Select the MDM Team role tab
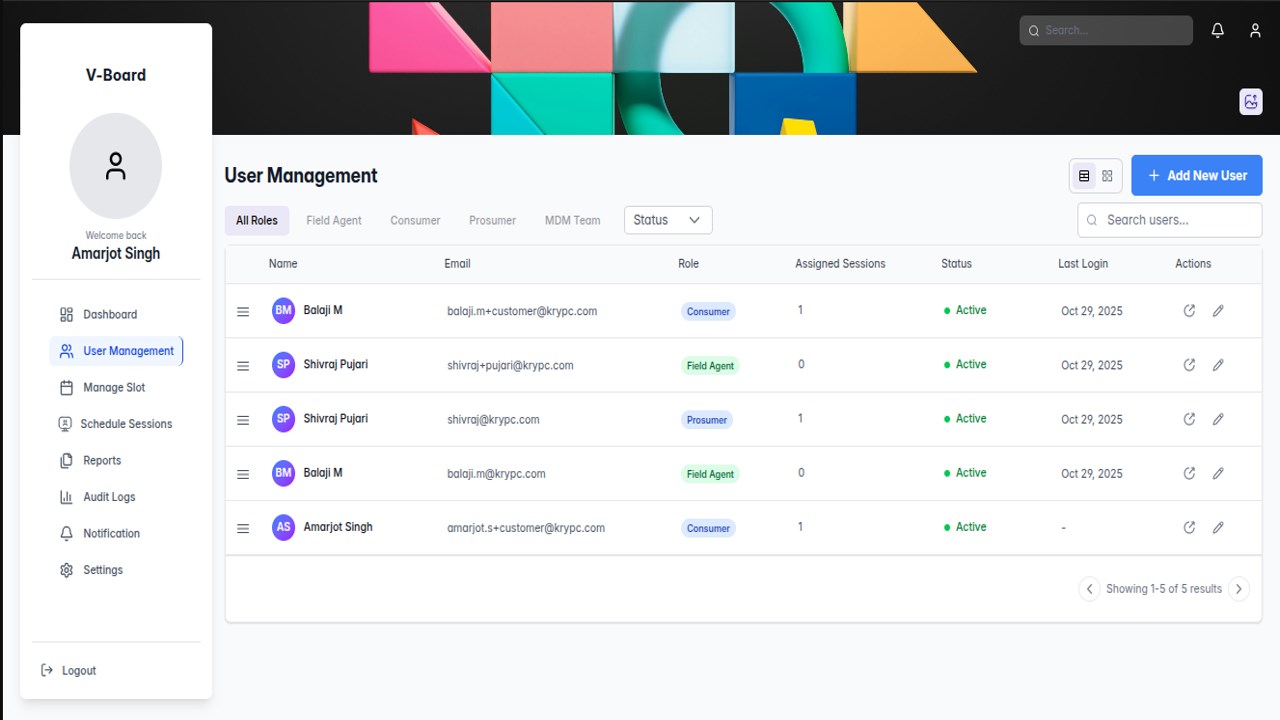This screenshot has height=720, width=1280. [x=573, y=220]
